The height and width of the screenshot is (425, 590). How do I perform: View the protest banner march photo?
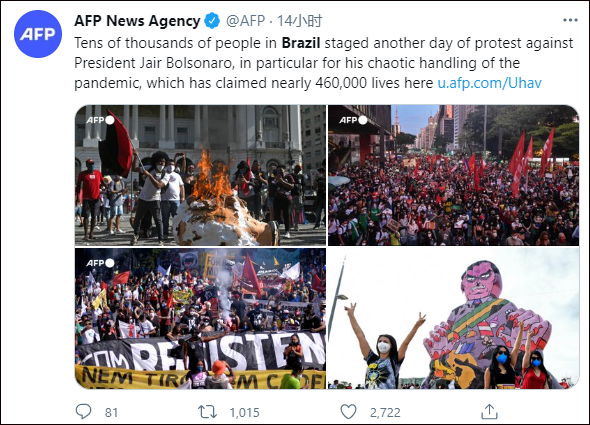(x=200, y=318)
